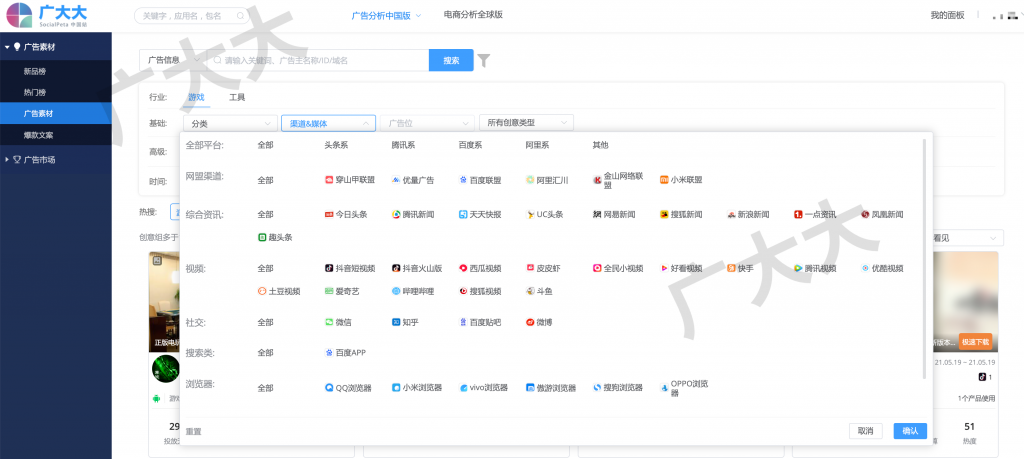Click the QQ浏览器 browser icon
Viewport: 1024px width, 459px height.
329,388
